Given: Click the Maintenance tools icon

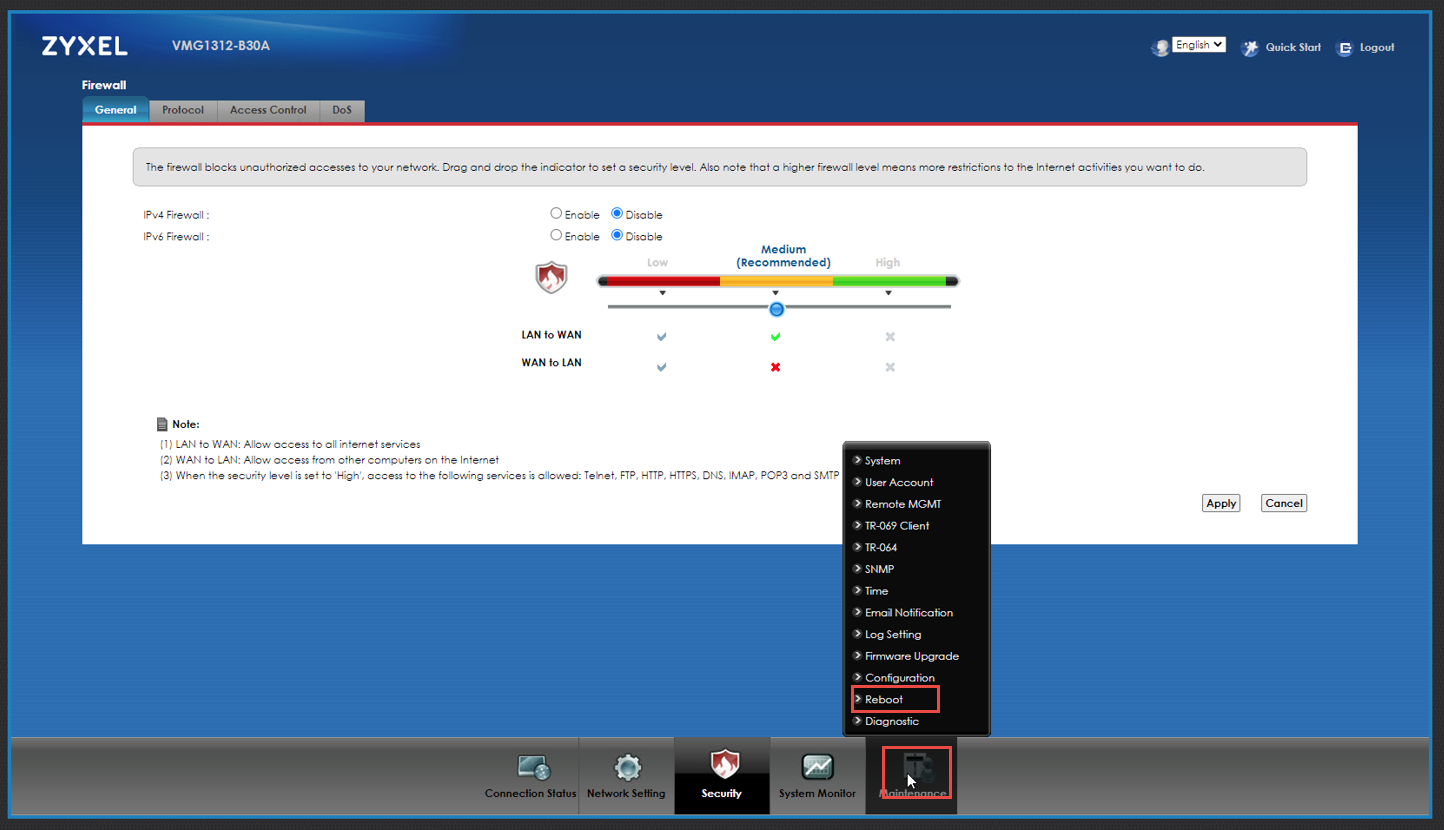Looking at the screenshot, I should click(x=916, y=768).
